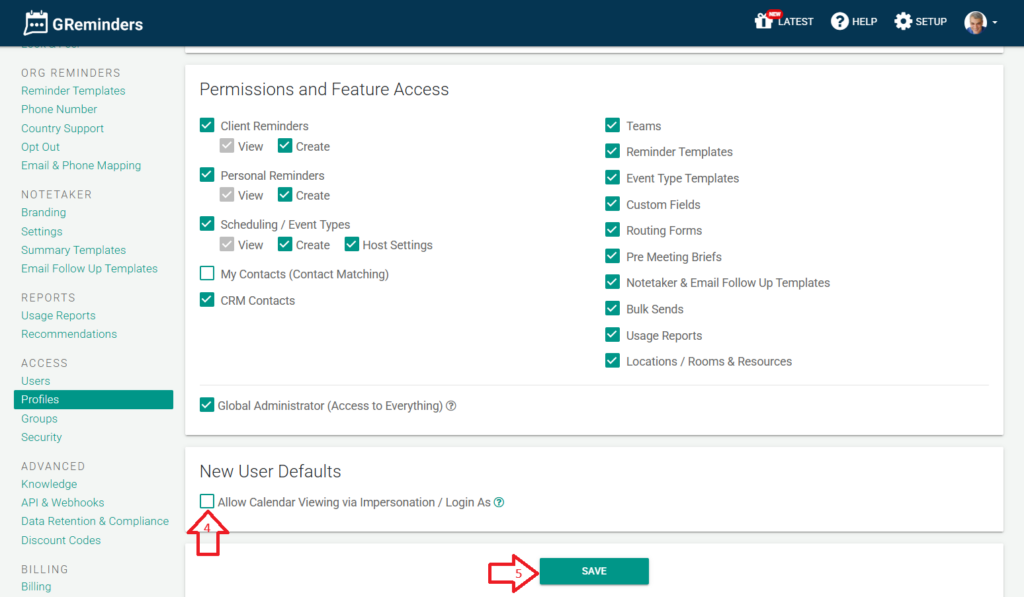
Task: Uncheck the Global Administrator checkbox
Action: click(x=207, y=405)
